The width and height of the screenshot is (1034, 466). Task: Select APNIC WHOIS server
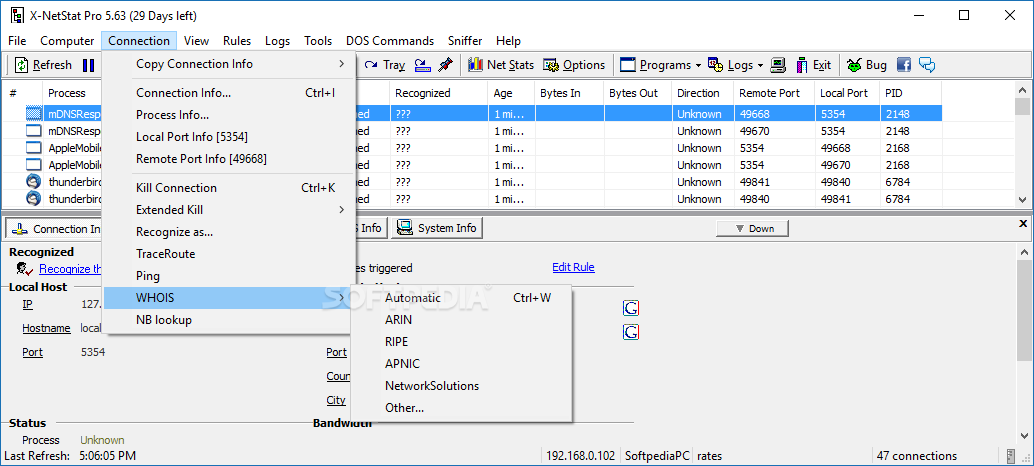coord(461,364)
